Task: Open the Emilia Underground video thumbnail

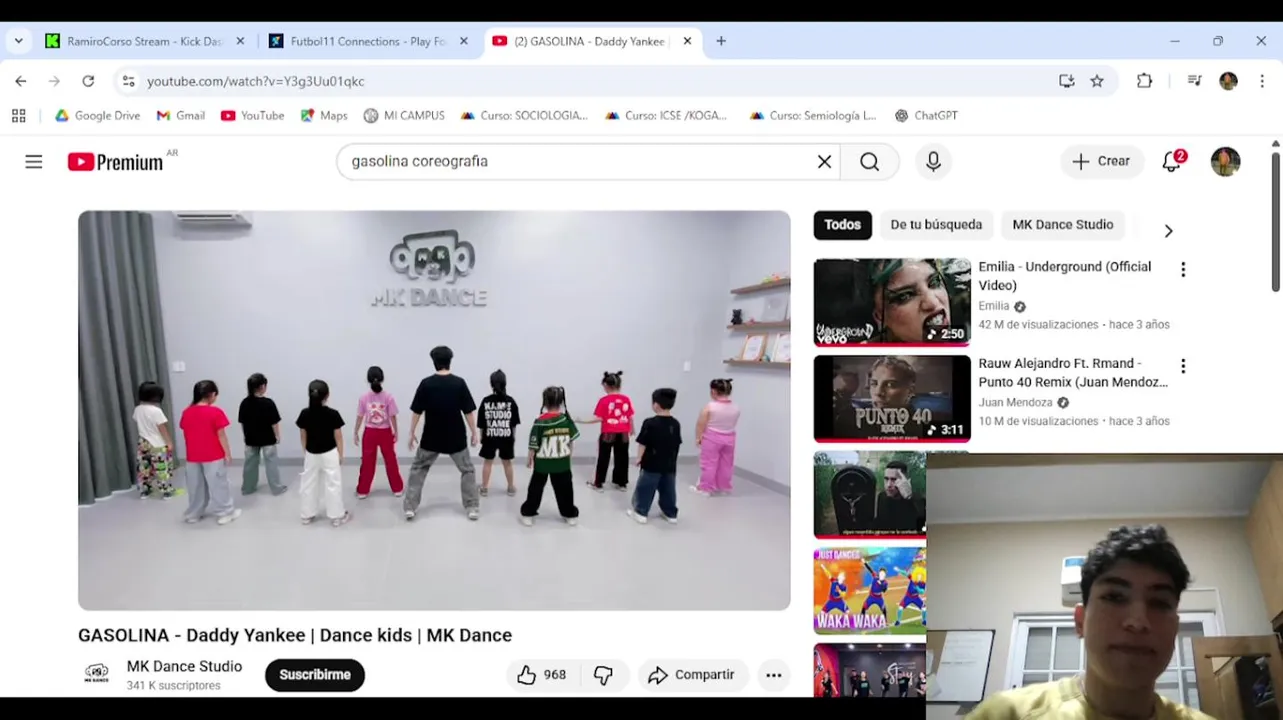Action: point(892,302)
